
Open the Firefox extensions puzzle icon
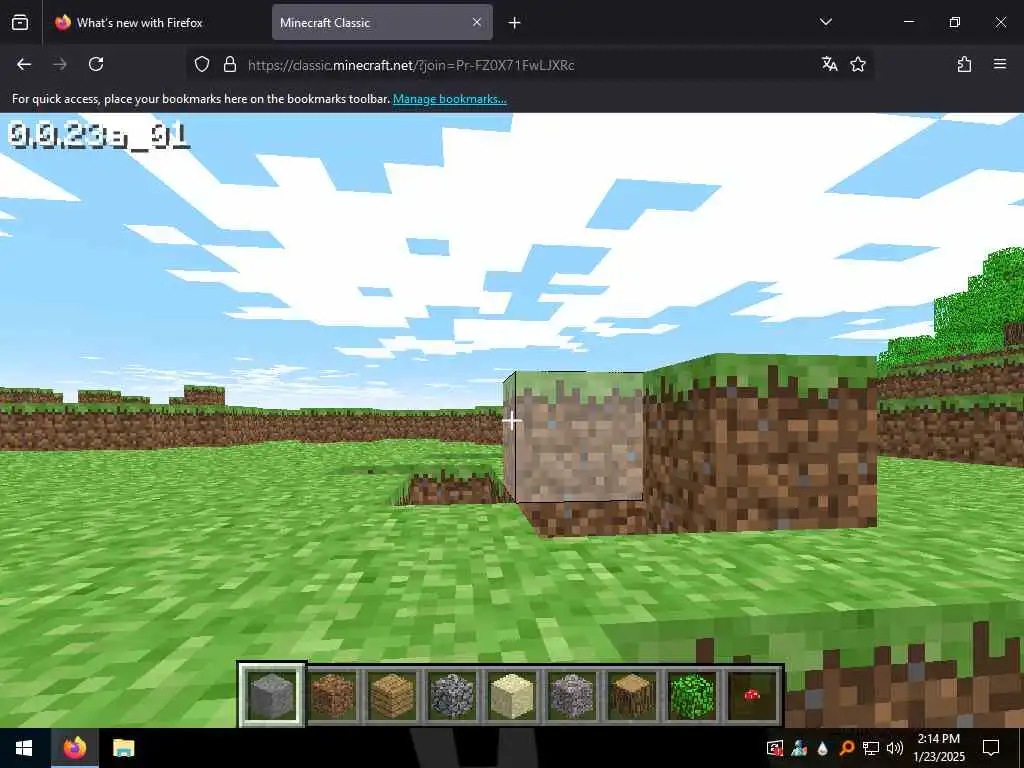tap(964, 64)
